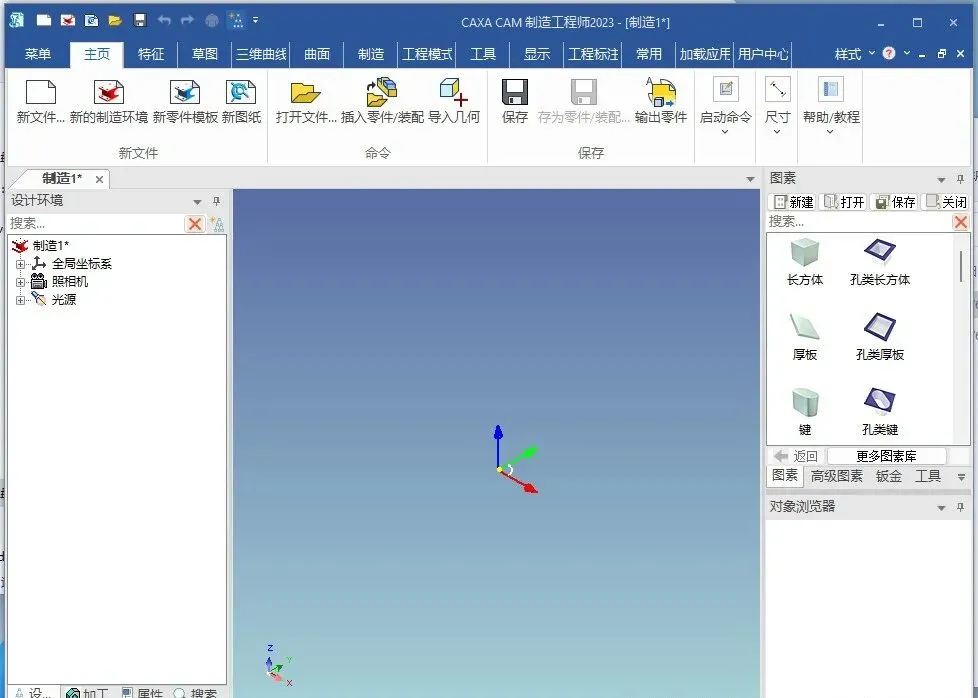The image size is (978, 698).
Task: Switch to the 三维曲线 ribbon tab
Action: [261, 54]
